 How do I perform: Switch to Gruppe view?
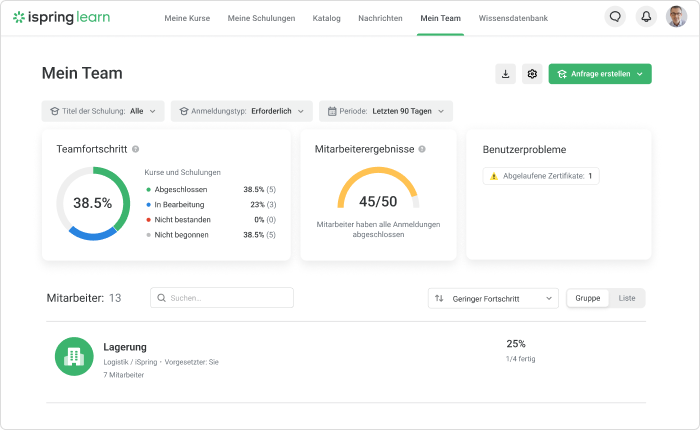(x=587, y=298)
